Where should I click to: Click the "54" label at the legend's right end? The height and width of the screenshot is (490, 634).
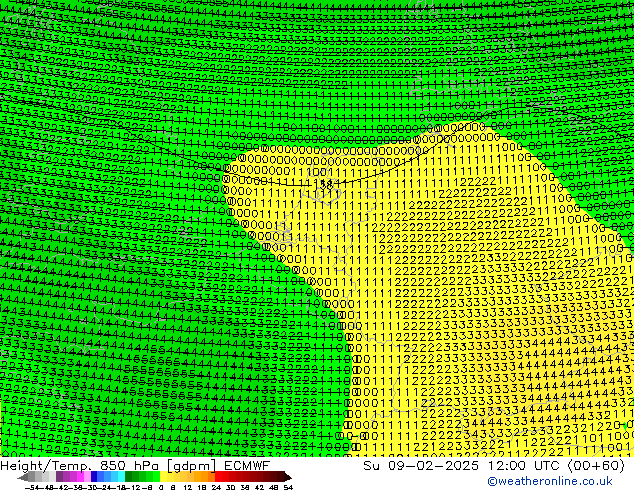pos(287,487)
